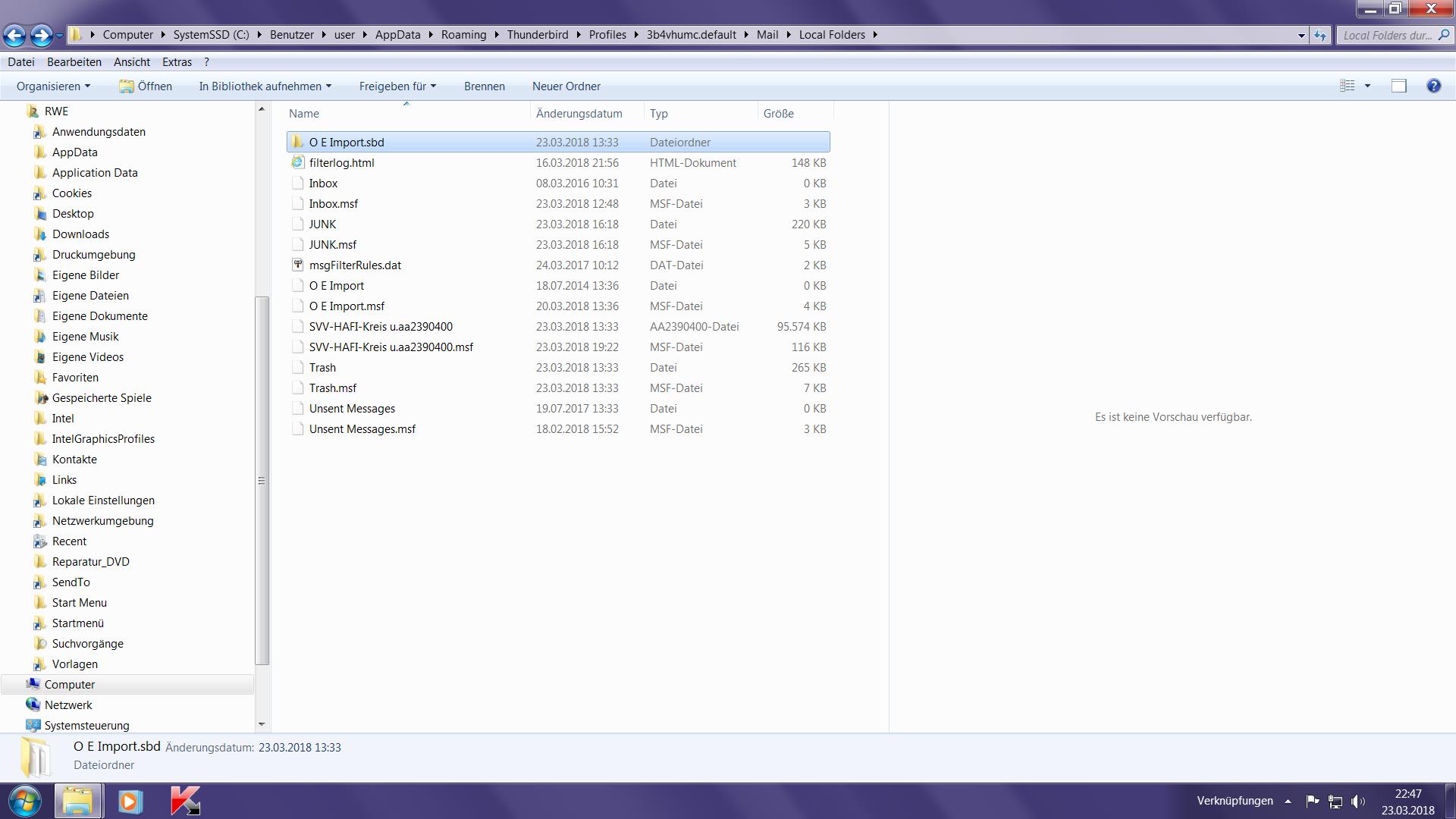The height and width of the screenshot is (819, 1456).
Task: Show hidden tray icons arrow
Action: click(x=1288, y=801)
